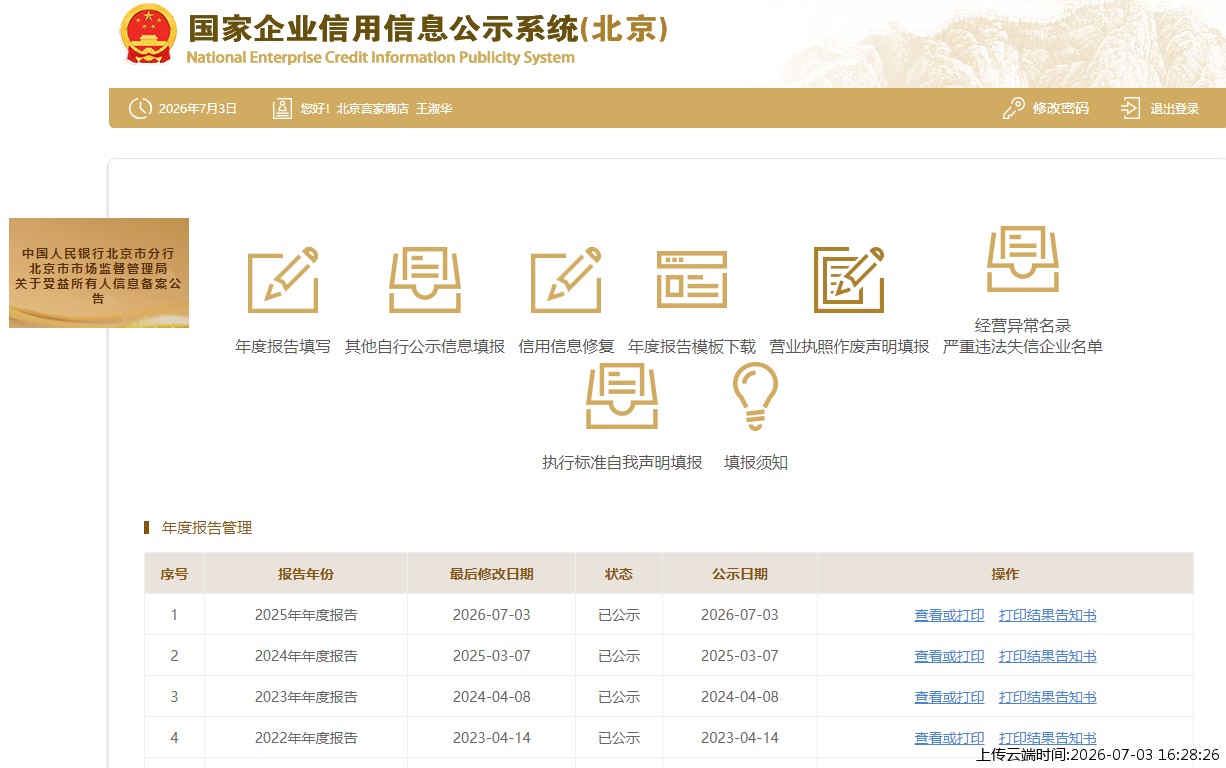Open 其他自行公示信息填报 inbox icon
The width and height of the screenshot is (1226, 768).
click(x=425, y=279)
